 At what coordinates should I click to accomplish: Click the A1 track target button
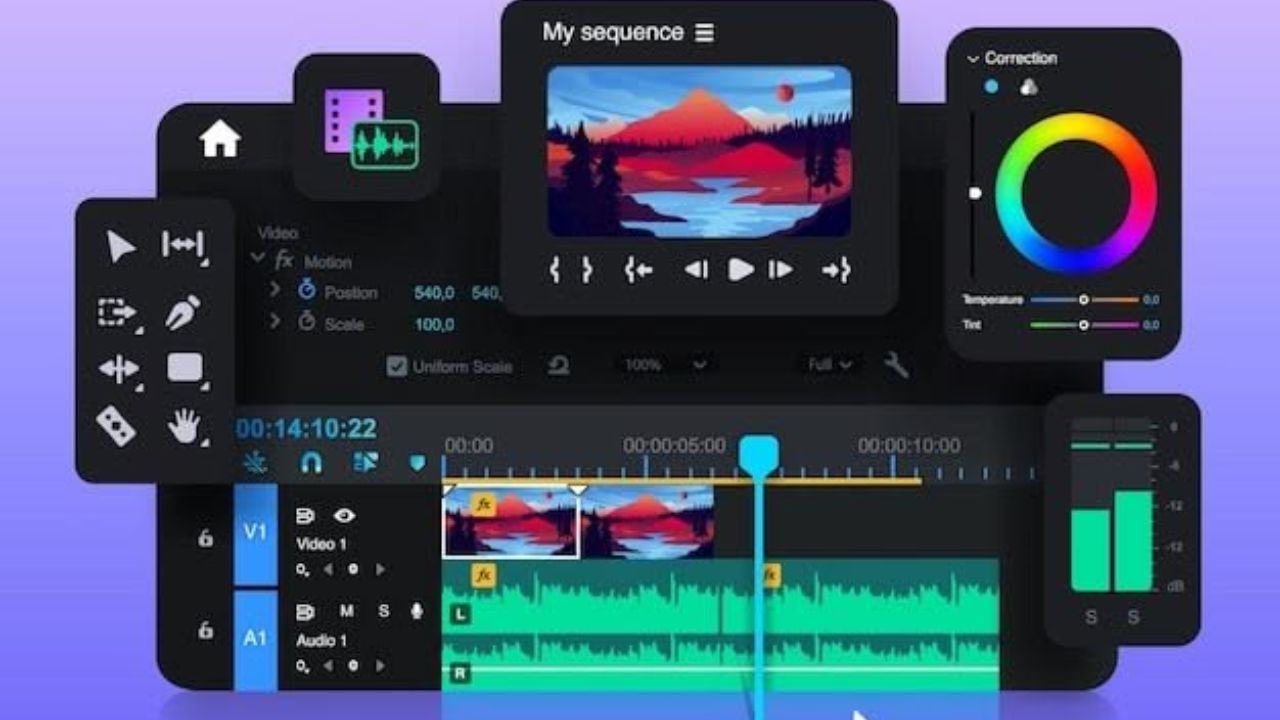[x=256, y=640]
